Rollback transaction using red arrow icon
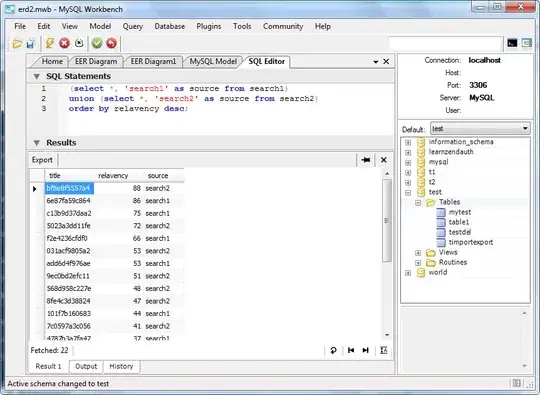This screenshot has height=395, width=540. click(x=111, y=43)
